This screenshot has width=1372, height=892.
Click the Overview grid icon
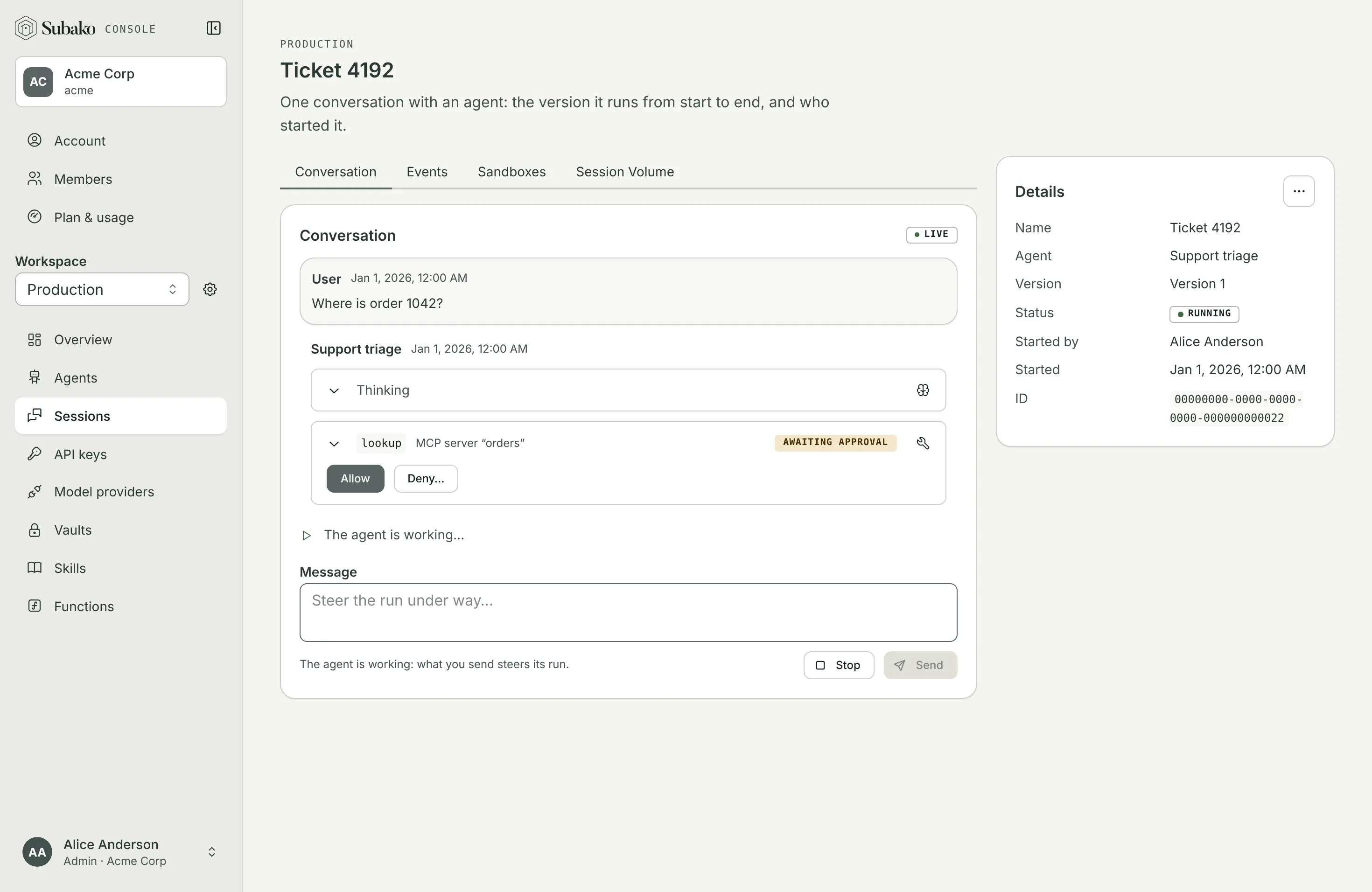[35, 339]
